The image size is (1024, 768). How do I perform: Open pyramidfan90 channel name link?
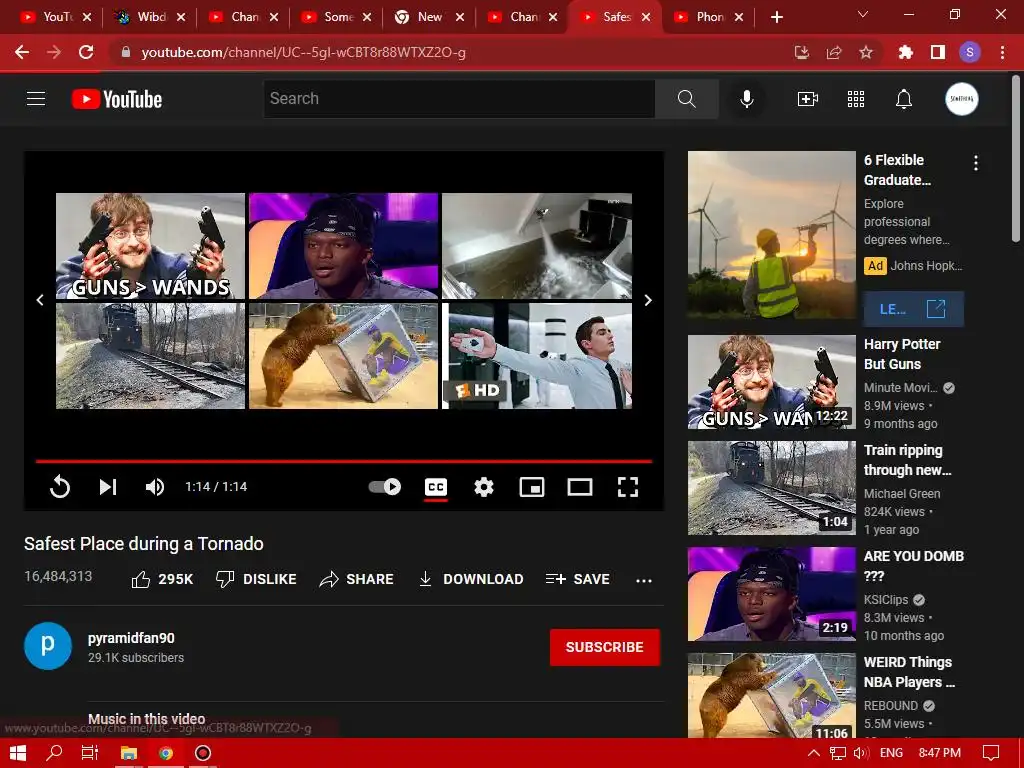[131, 638]
